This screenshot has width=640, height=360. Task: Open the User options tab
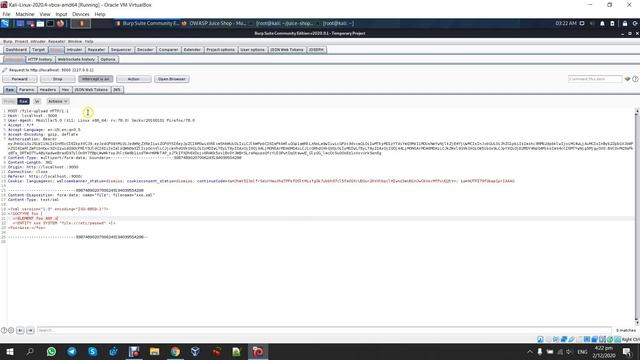click(x=252, y=50)
